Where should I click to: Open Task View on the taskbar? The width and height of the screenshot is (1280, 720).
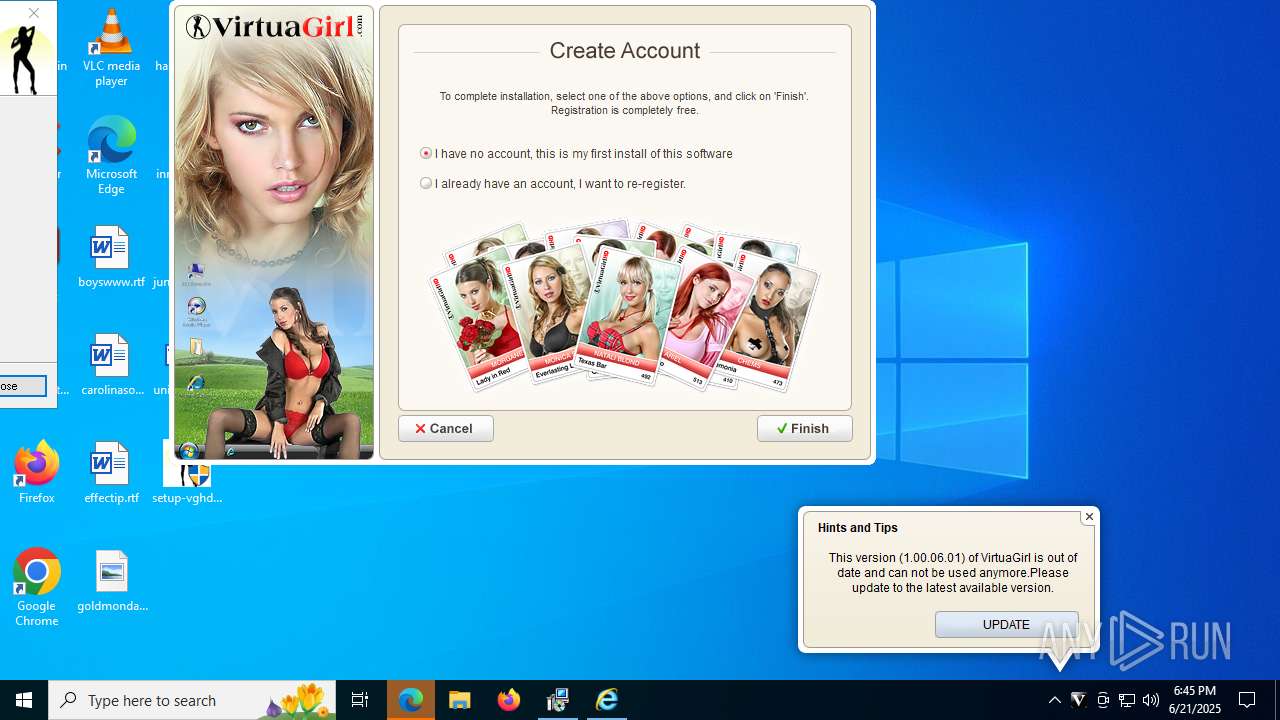point(360,700)
